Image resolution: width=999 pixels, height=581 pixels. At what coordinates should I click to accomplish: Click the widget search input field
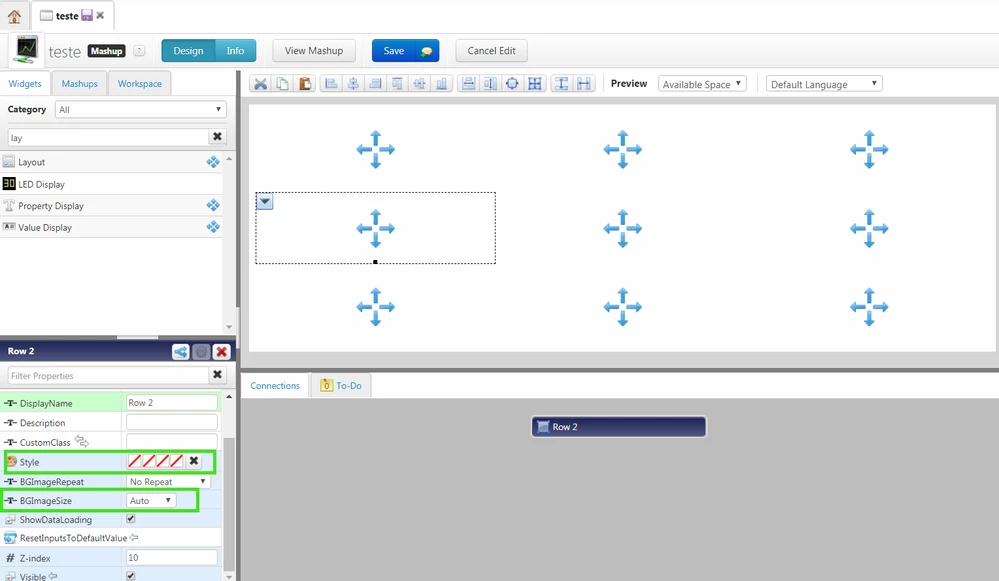tap(108, 138)
